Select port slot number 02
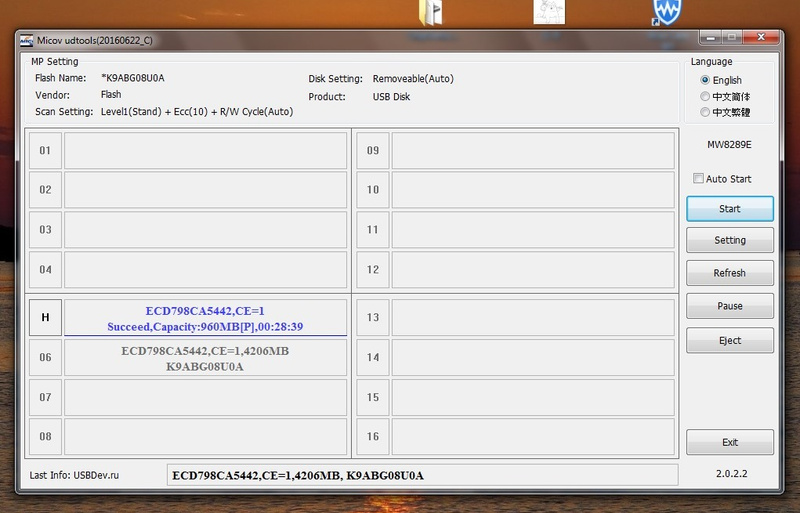800x513 pixels. 45,190
